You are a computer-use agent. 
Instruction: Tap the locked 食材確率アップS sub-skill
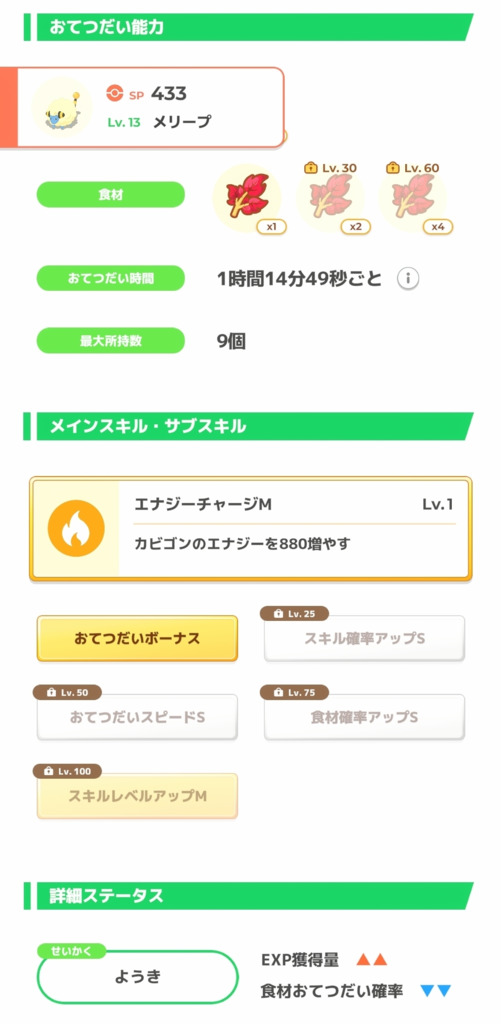tap(364, 717)
